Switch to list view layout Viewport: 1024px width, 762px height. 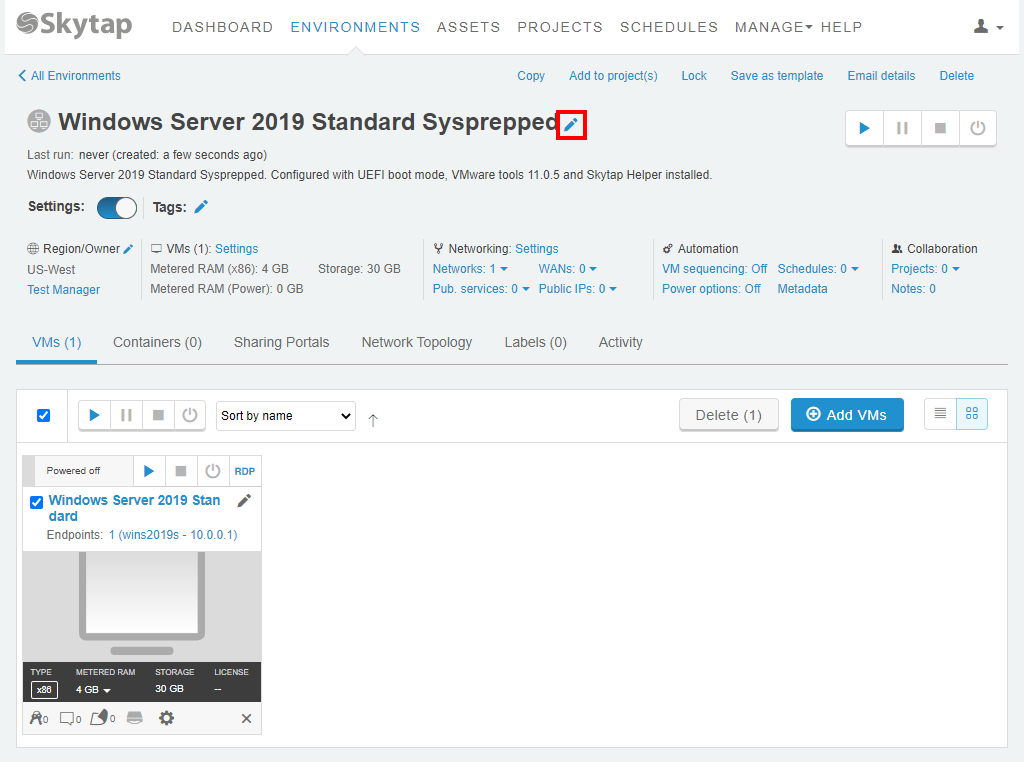[x=940, y=413]
